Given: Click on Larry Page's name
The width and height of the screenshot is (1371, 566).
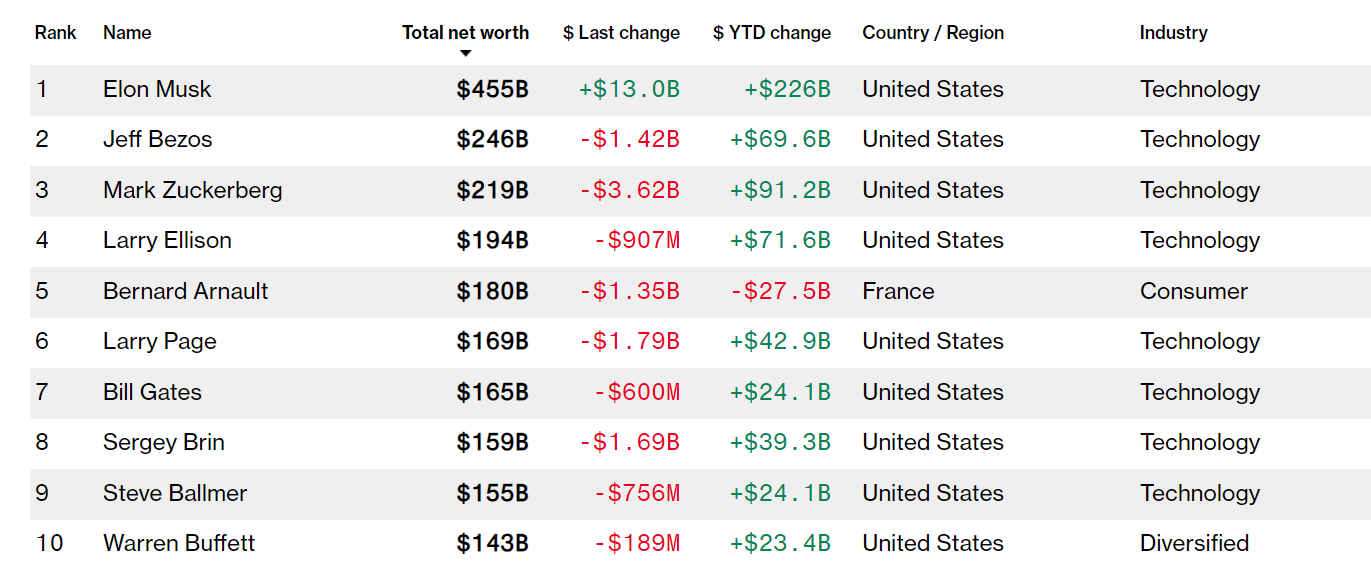Looking at the screenshot, I should (159, 341).
